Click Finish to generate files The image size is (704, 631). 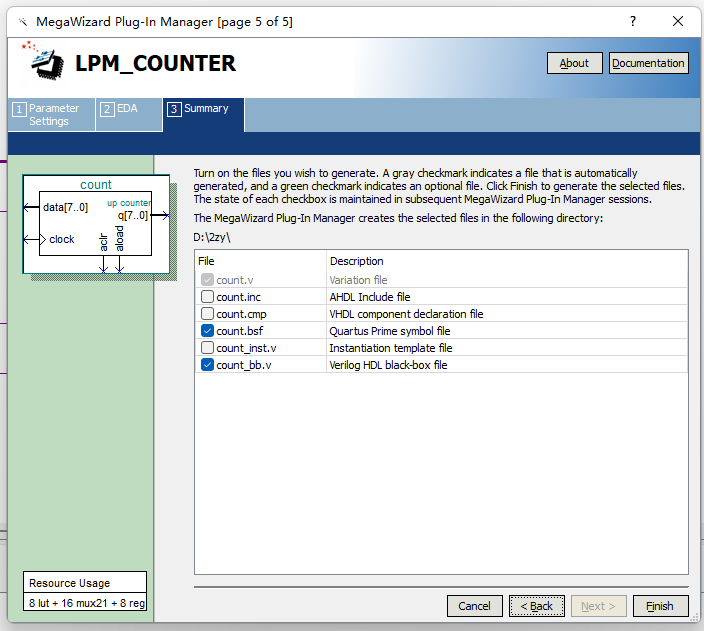660,606
